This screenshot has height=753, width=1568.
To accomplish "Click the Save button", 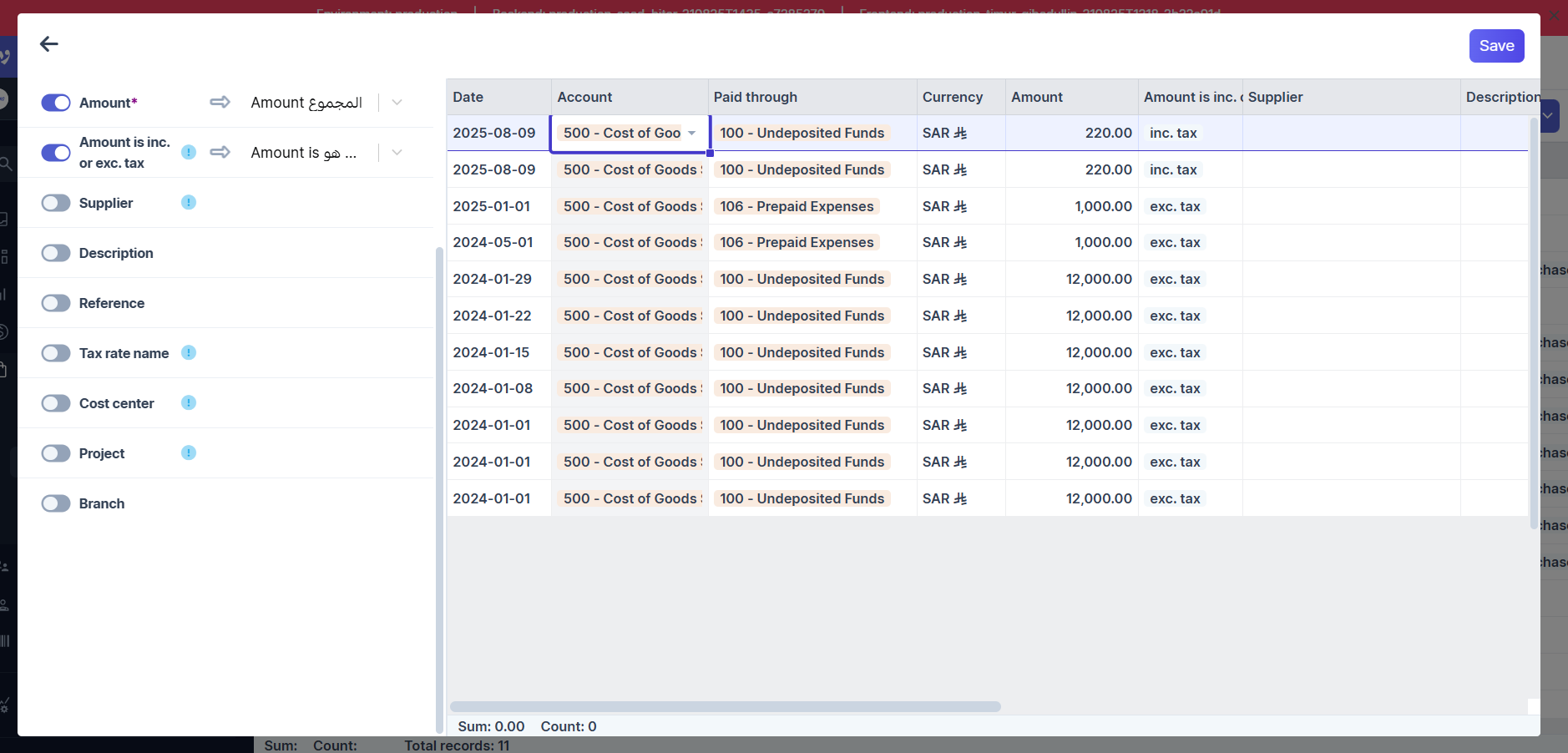I will click(1496, 46).
